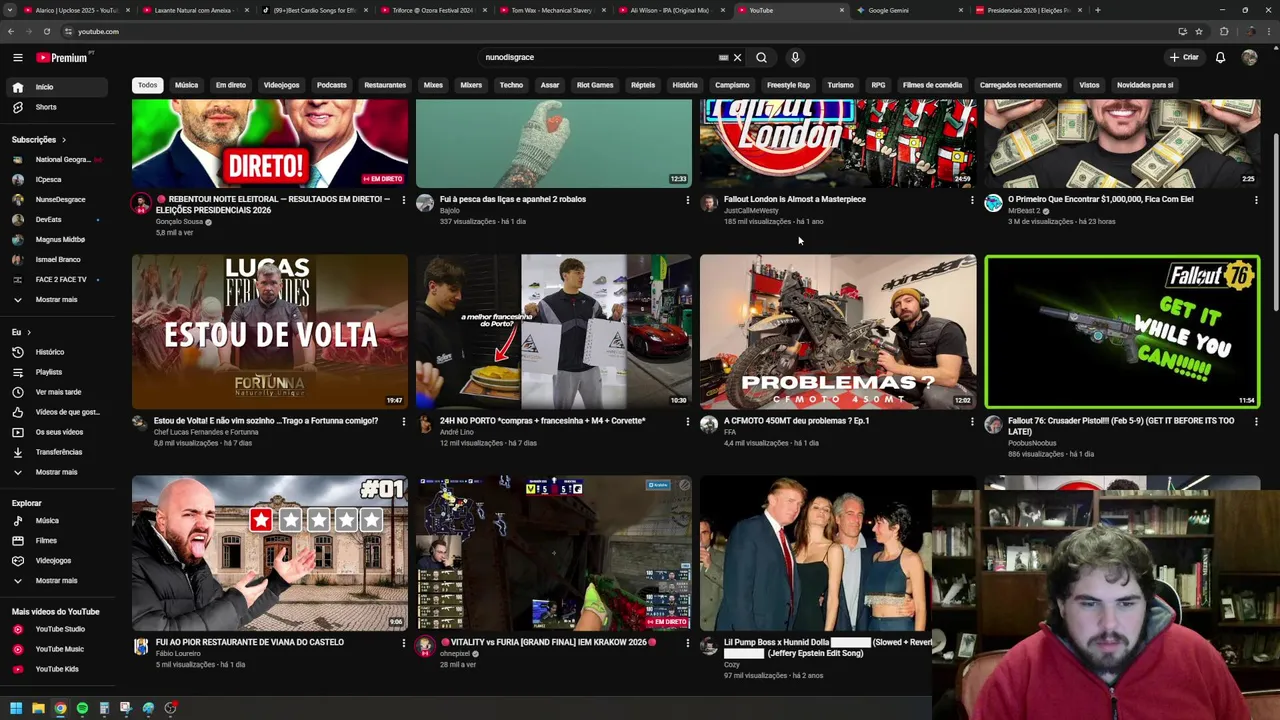The height and width of the screenshot is (720, 1280).
Task: Open Playlists in the sidebar
Action: [x=57, y=372]
